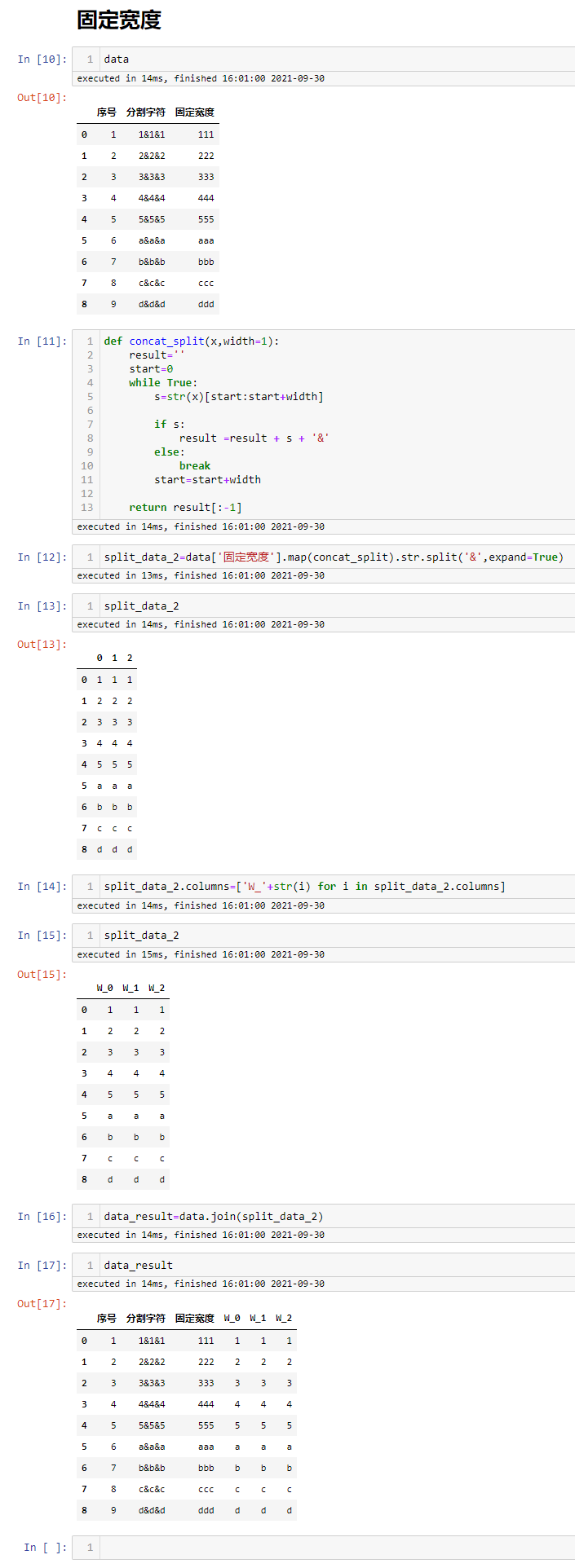The width and height of the screenshot is (575, 1568).
Task: Click the 序号 column header in Out[10] table
Action: (107, 112)
